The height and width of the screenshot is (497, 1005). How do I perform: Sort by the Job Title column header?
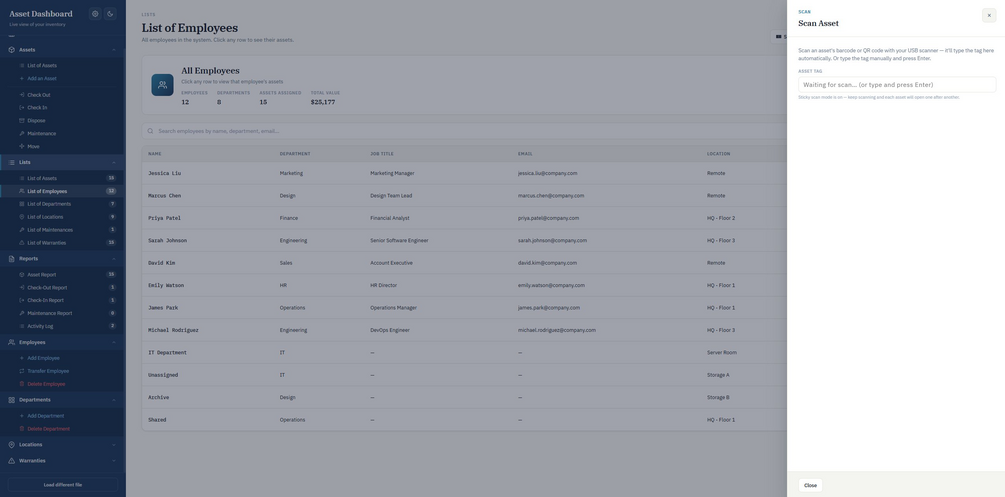(382, 154)
